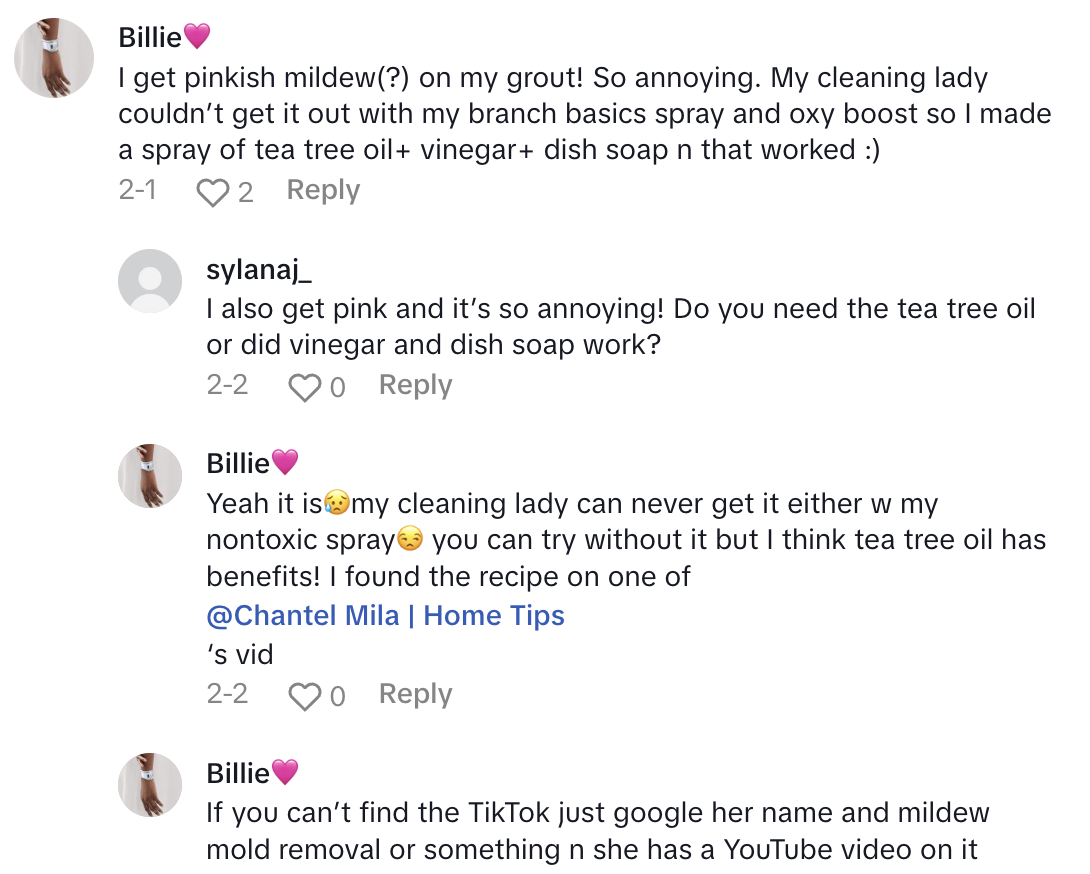Open sylanaj_'s profile avatar
The image size is (1090, 874).
150,281
